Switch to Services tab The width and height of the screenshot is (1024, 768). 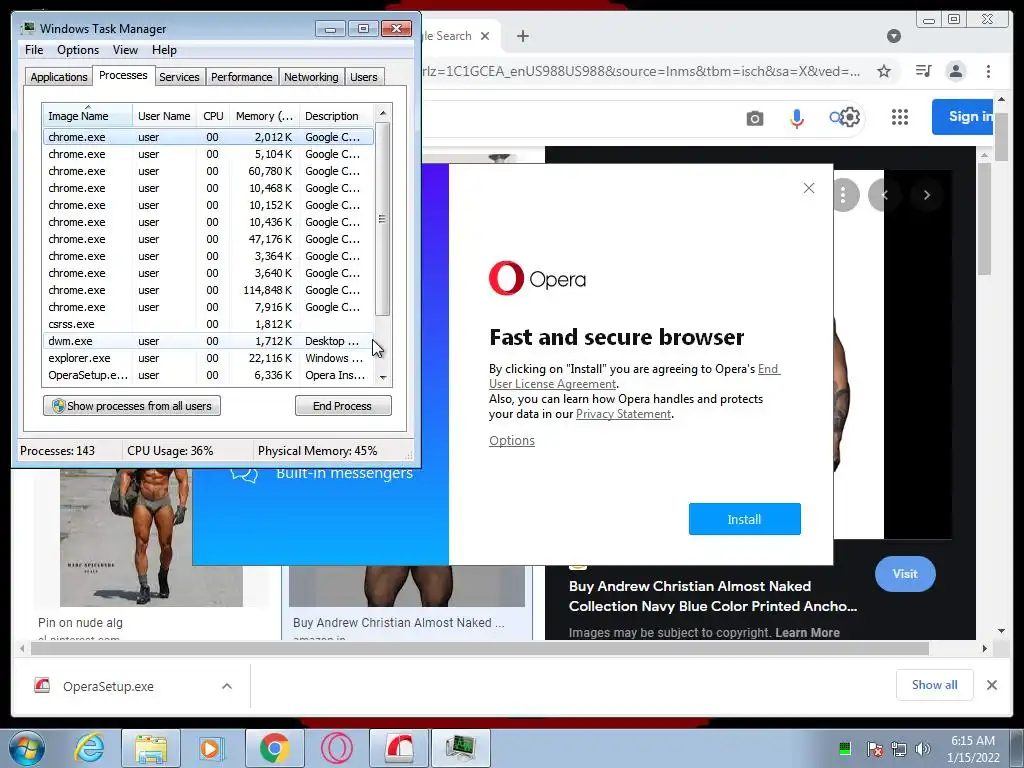179,77
